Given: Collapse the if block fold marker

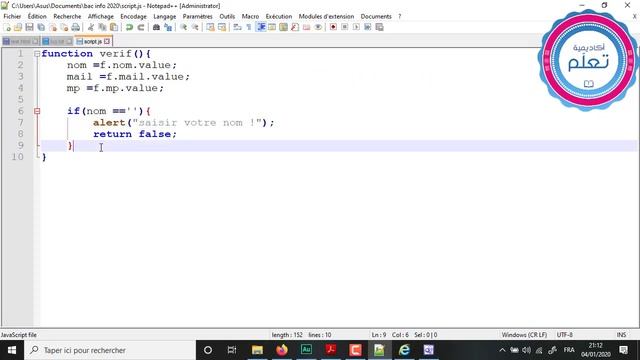Looking at the screenshot, I should (x=37, y=111).
